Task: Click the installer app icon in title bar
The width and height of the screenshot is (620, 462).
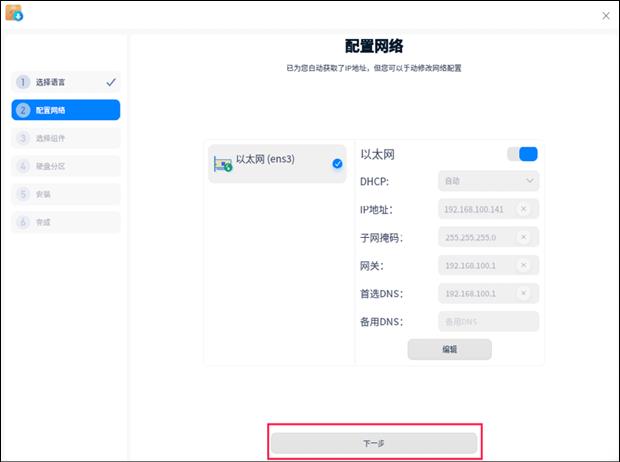Action: 14,14
